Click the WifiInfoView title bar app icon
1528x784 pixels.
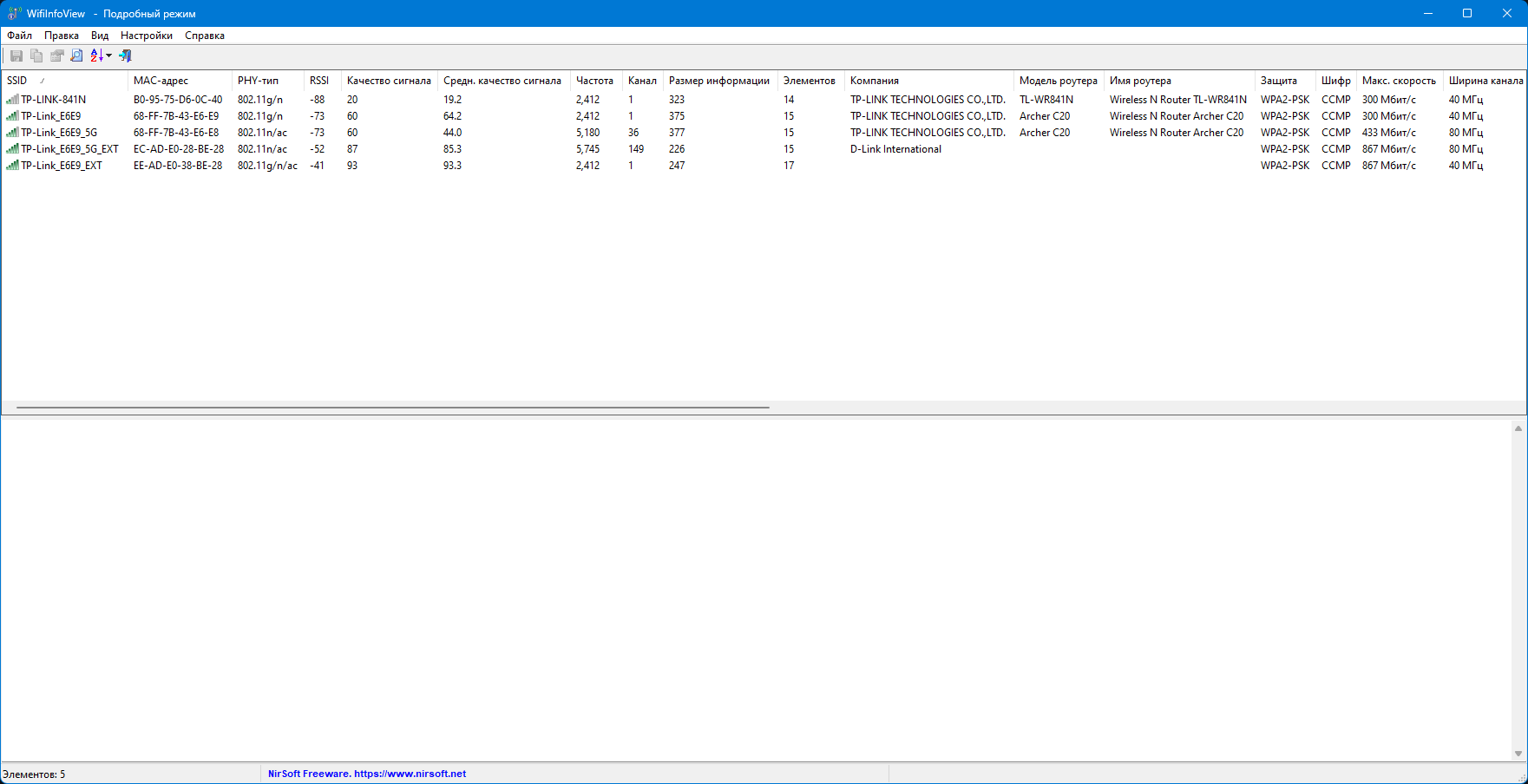14,14
